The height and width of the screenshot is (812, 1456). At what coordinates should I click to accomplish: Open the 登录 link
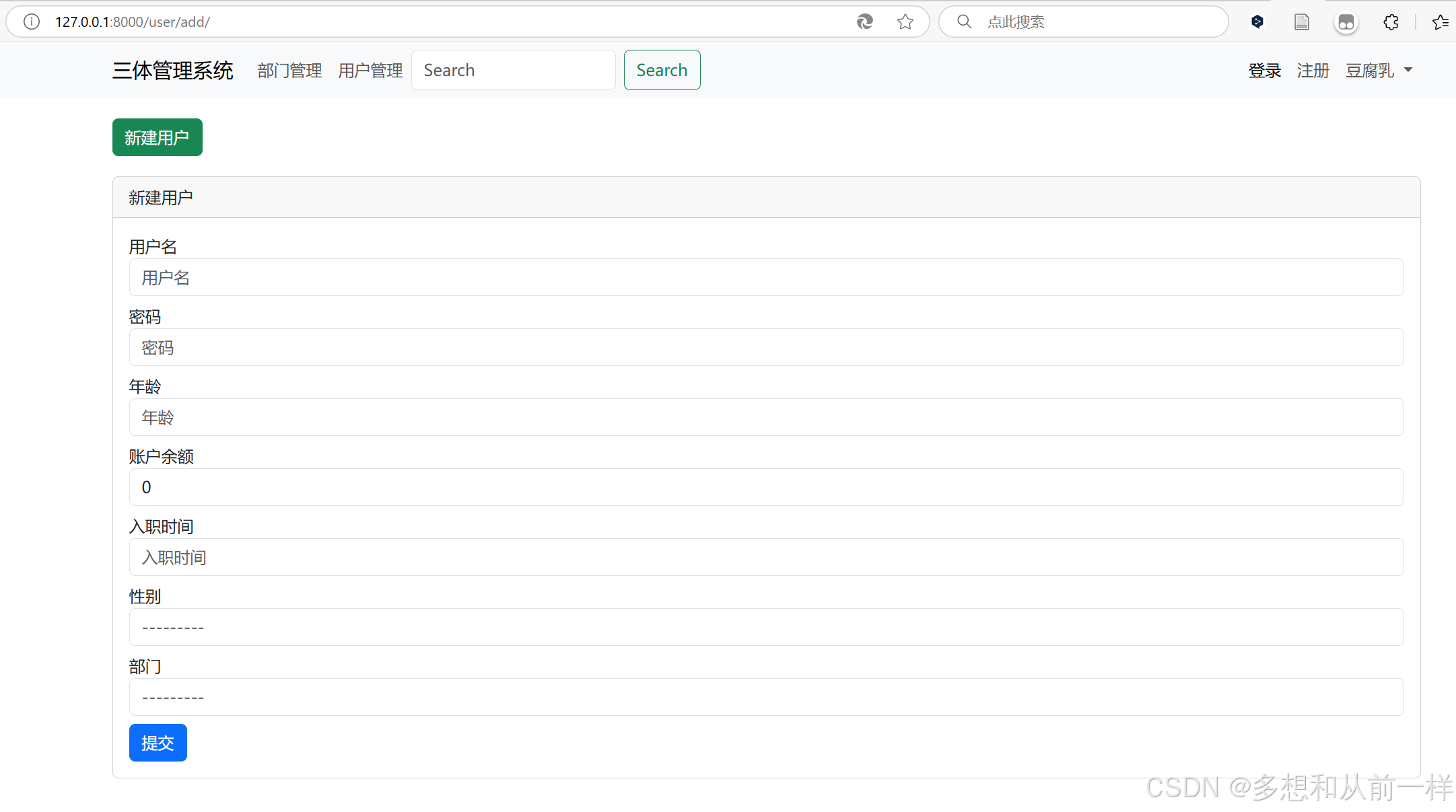(x=1264, y=70)
